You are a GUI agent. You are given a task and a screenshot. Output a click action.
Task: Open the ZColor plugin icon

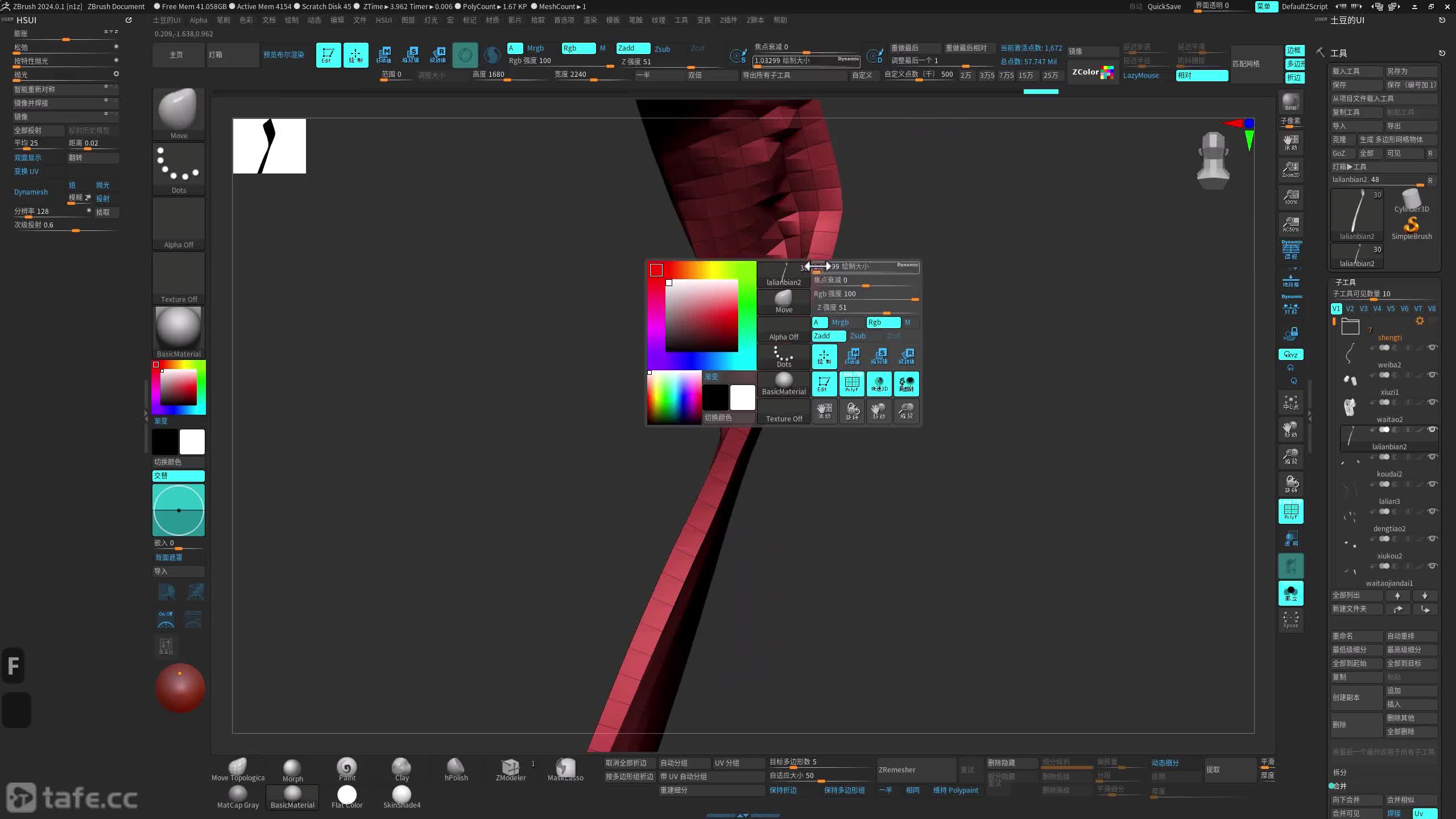point(1093,72)
